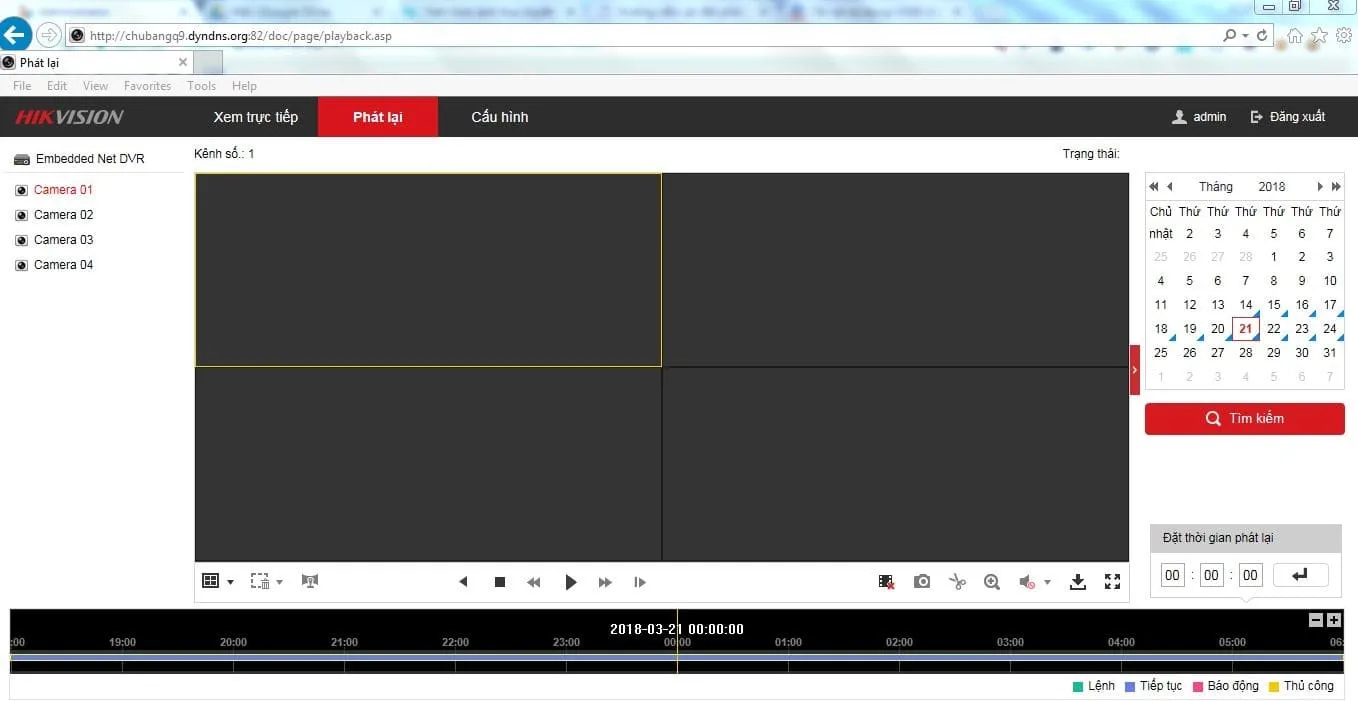Click the stop all playback icon
The image size is (1358, 701).
499,581
